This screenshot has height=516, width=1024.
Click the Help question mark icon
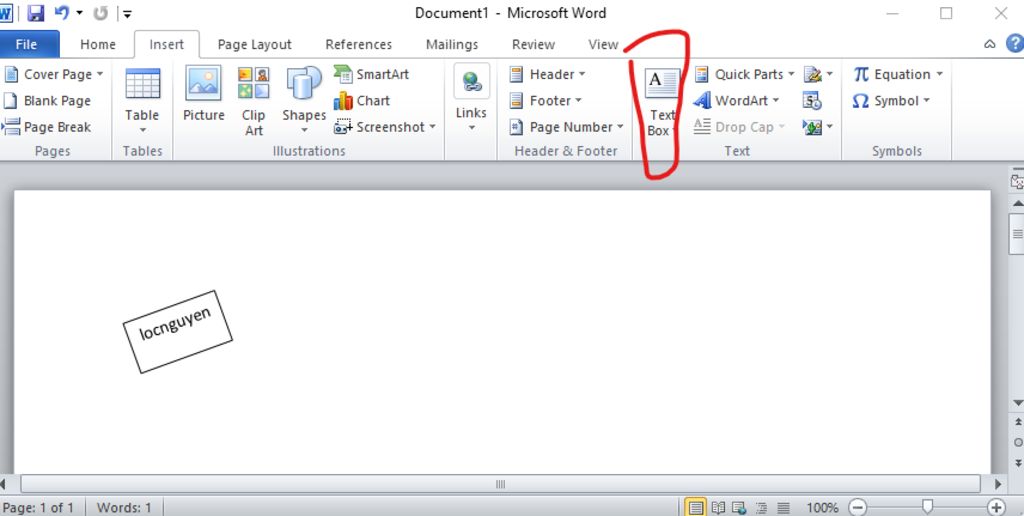click(1014, 44)
